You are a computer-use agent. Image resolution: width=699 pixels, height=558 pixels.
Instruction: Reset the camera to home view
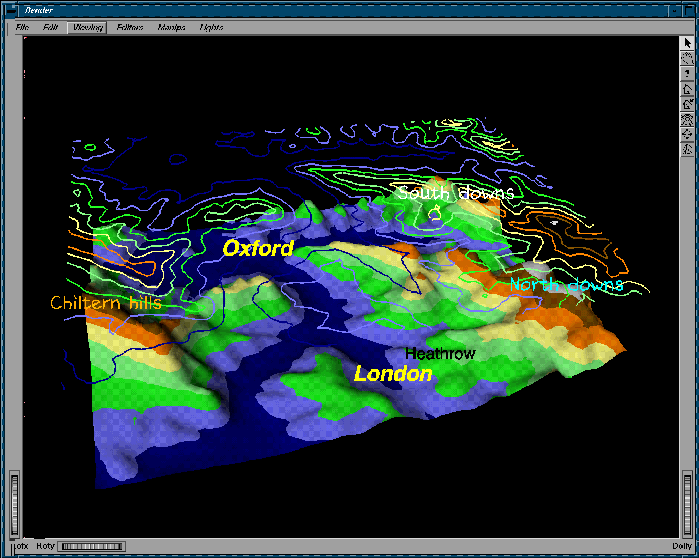coord(687,88)
